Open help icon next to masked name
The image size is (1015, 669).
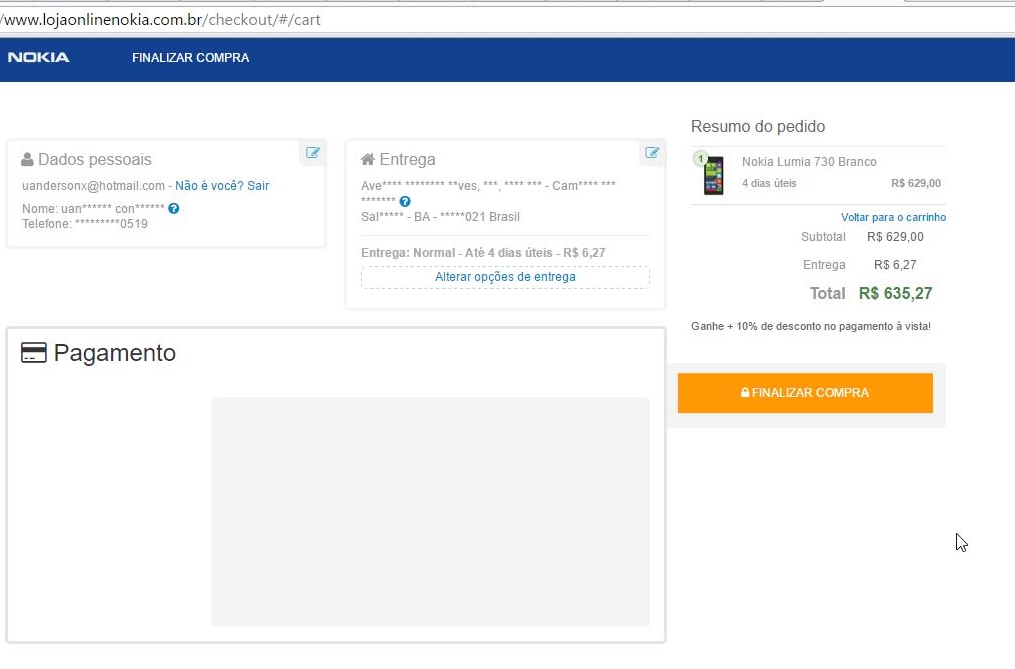point(173,209)
